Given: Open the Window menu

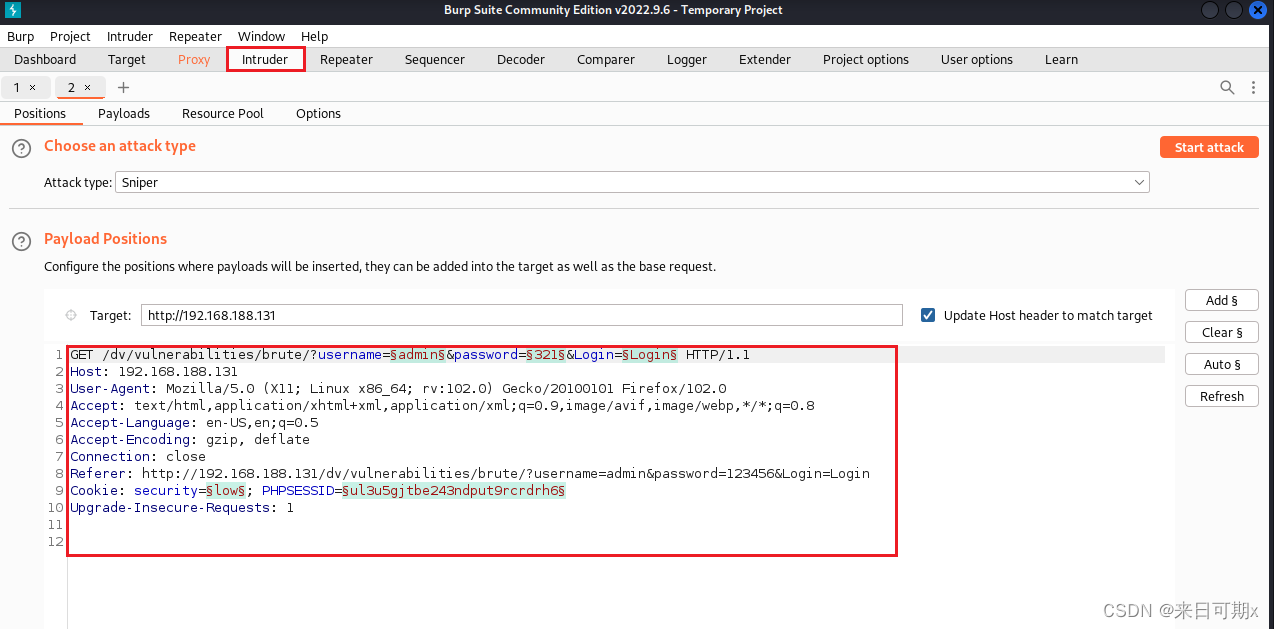Looking at the screenshot, I should (x=261, y=36).
